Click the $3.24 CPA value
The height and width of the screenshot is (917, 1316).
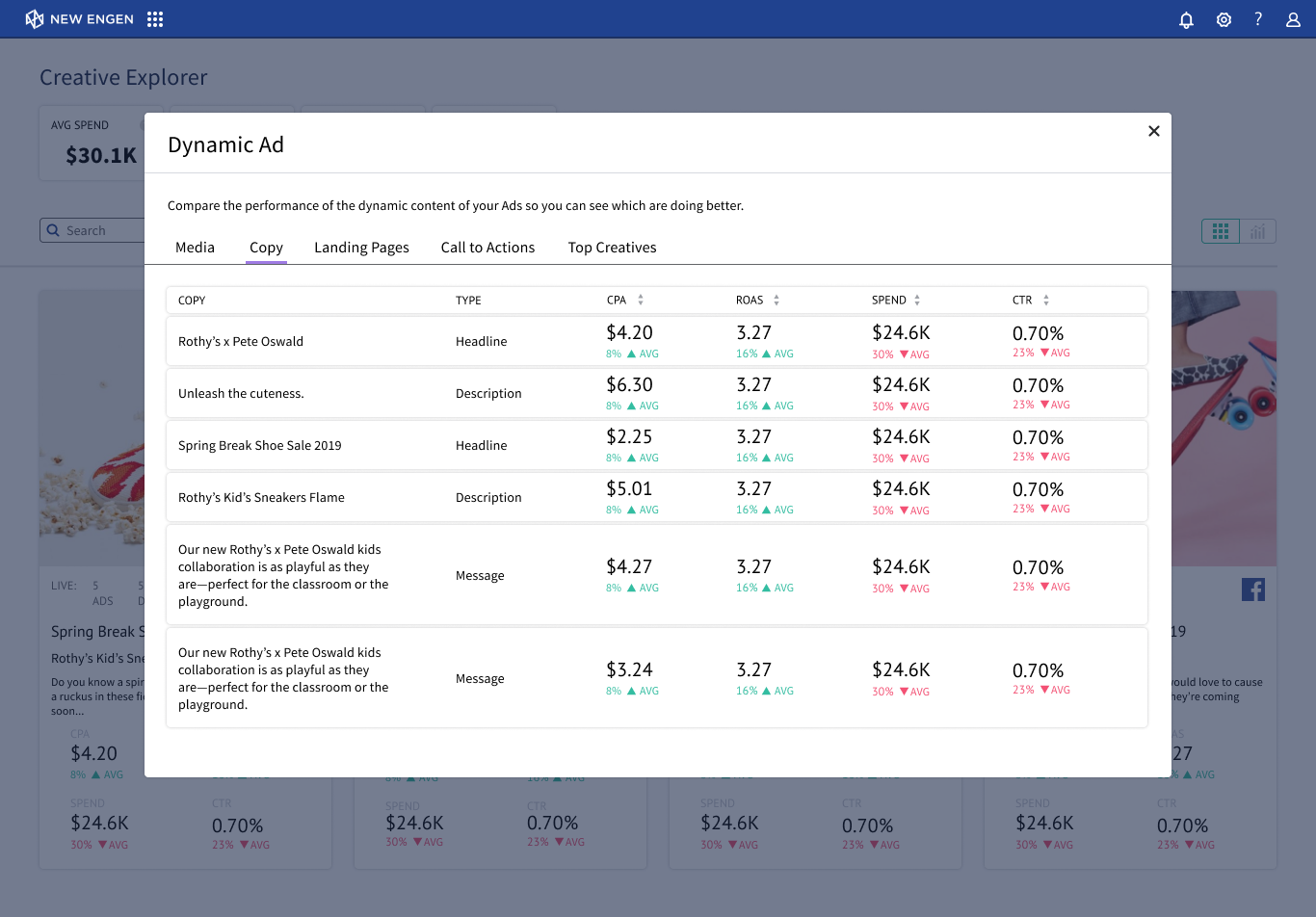(x=629, y=669)
